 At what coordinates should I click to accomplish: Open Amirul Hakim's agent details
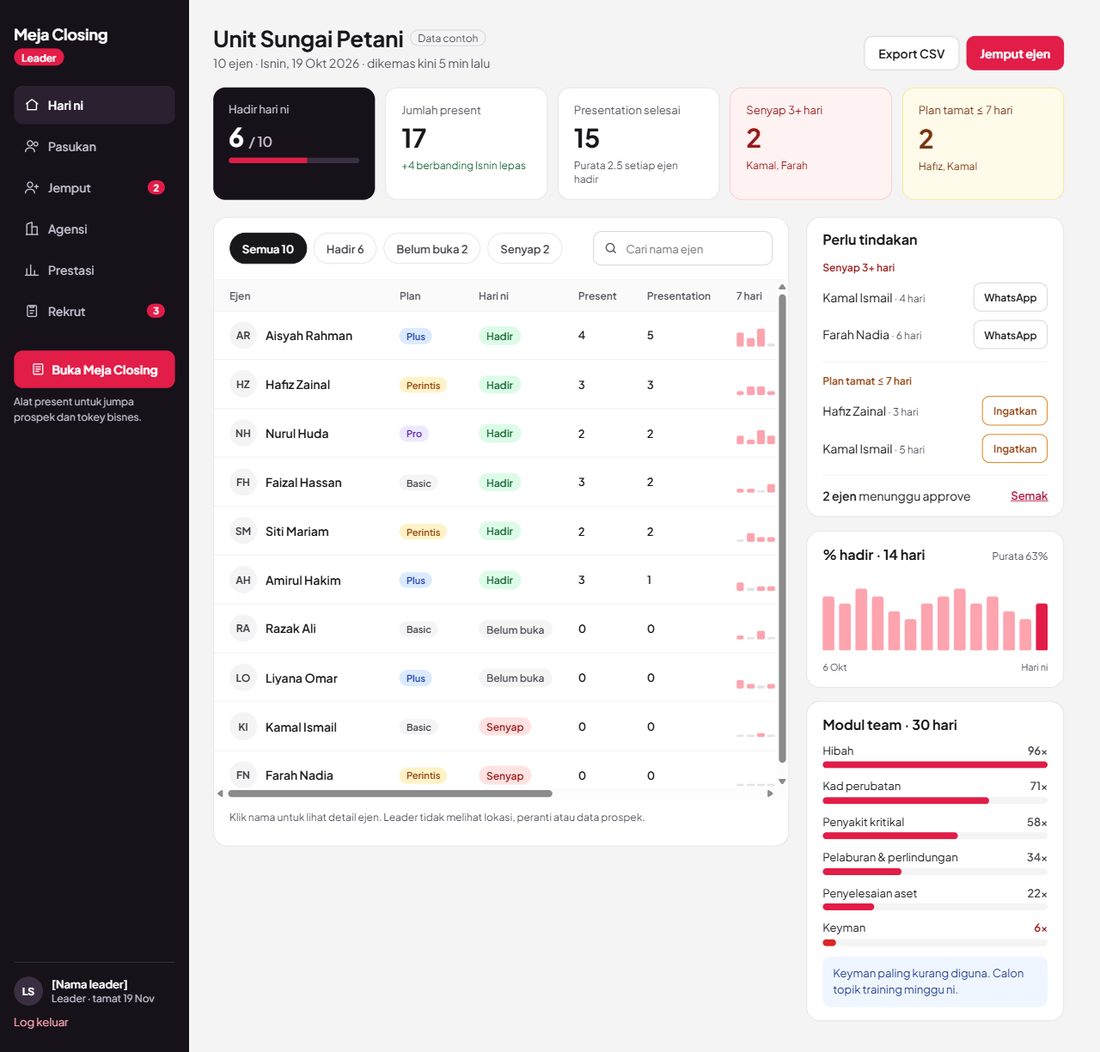[x=303, y=580]
